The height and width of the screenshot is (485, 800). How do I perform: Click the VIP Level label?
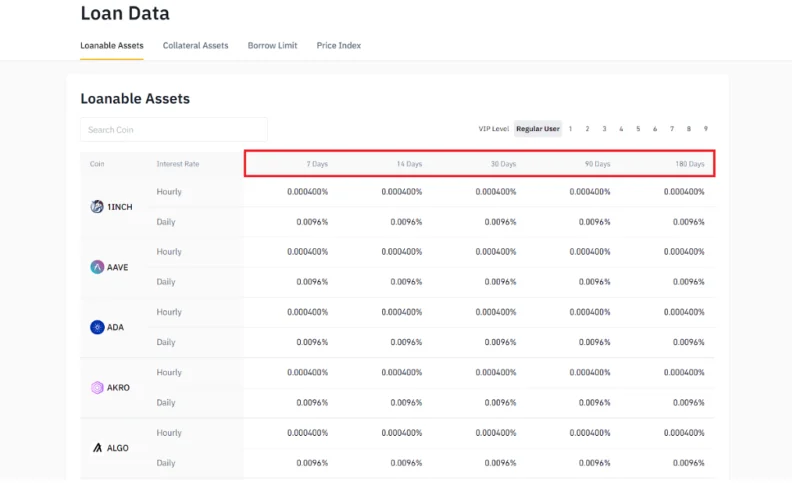[x=493, y=129]
